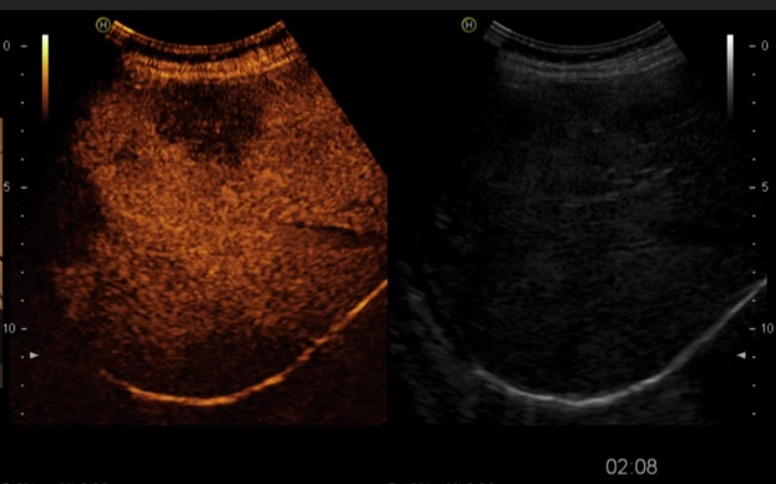Click the 02:08 contrast timer
The image size is (776, 484).
(631, 467)
